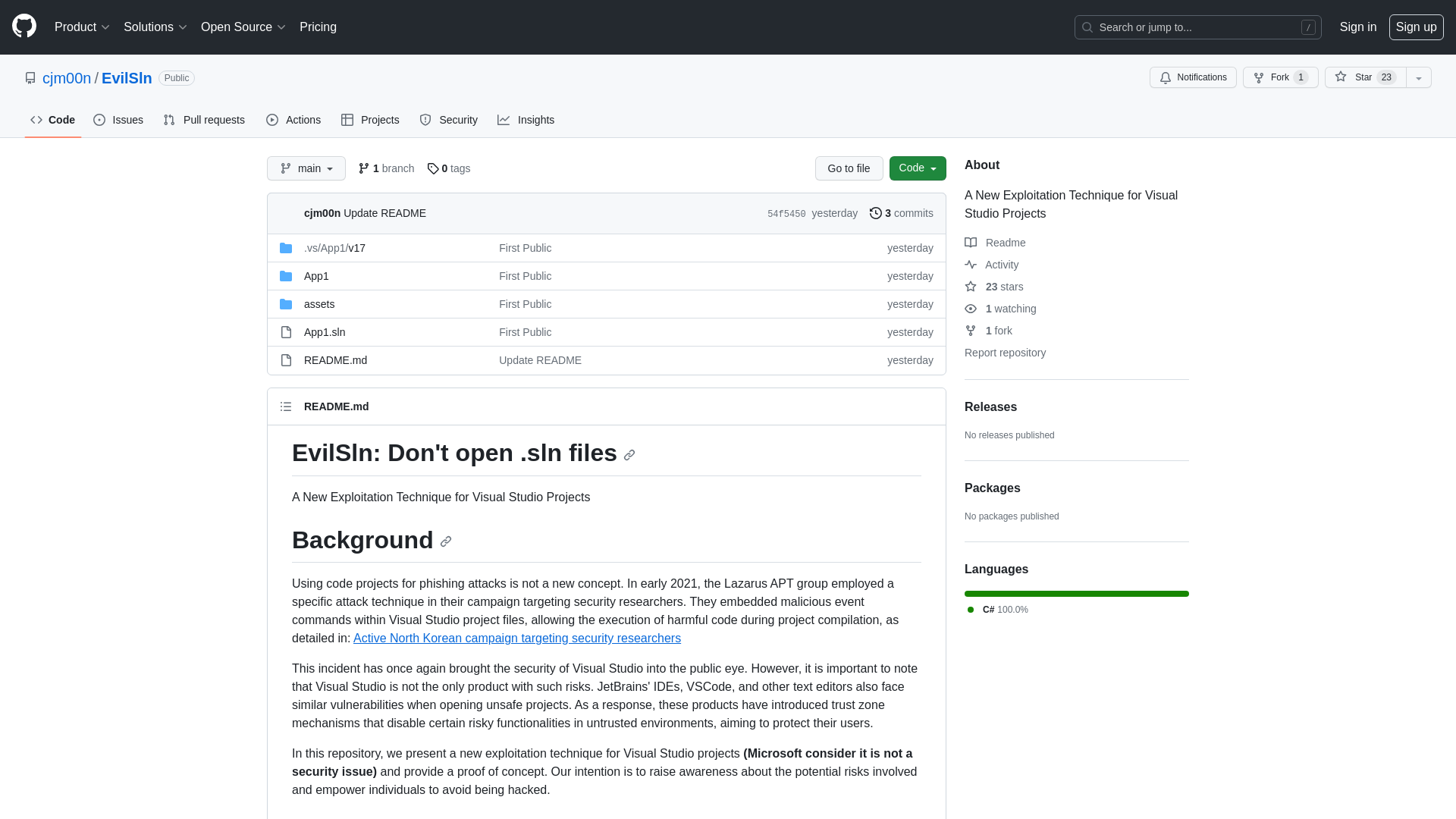
Task: Click the slash shortcut key icon
Action: (1308, 27)
